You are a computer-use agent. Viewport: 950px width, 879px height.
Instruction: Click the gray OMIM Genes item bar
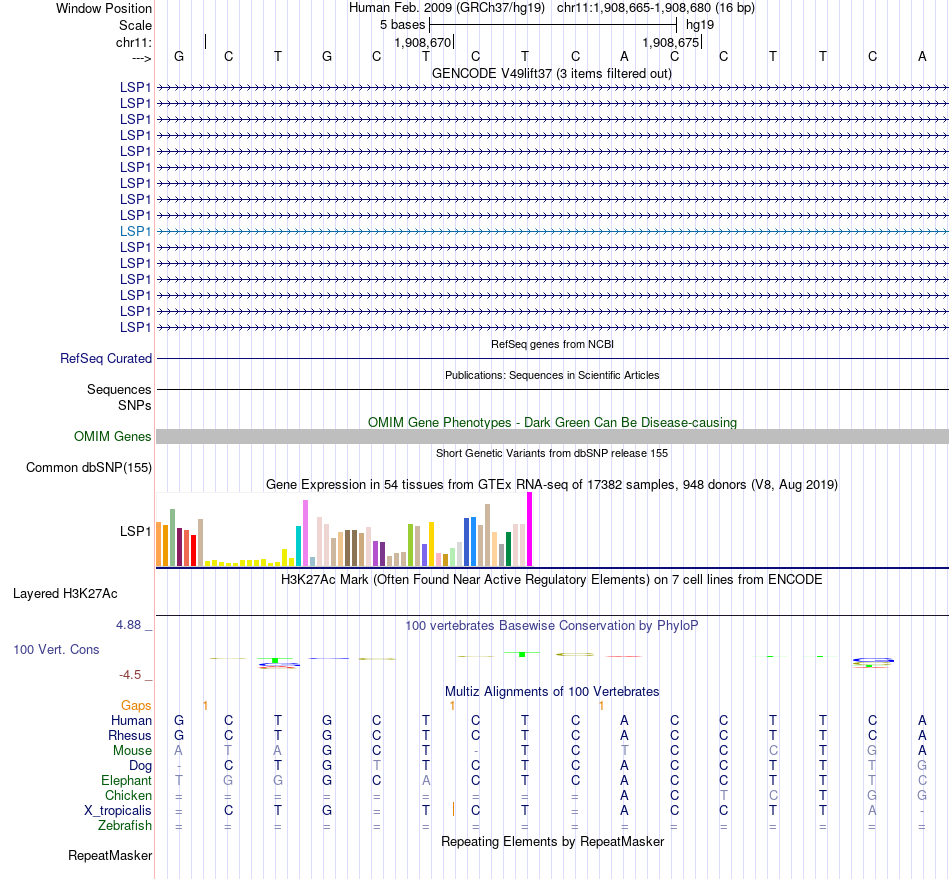click(x=552, y=437)
